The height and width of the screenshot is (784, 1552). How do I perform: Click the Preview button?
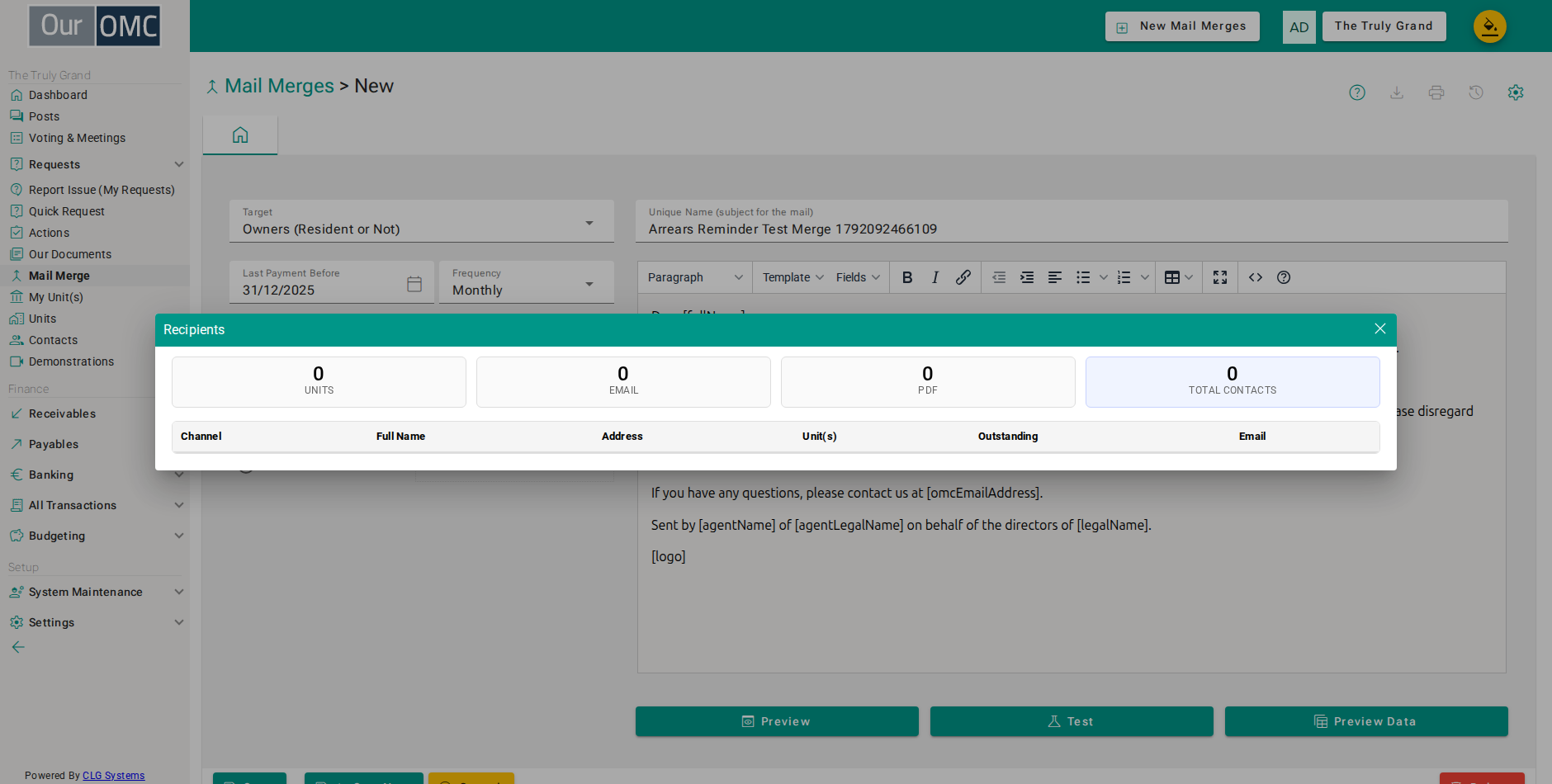point(777,721)
